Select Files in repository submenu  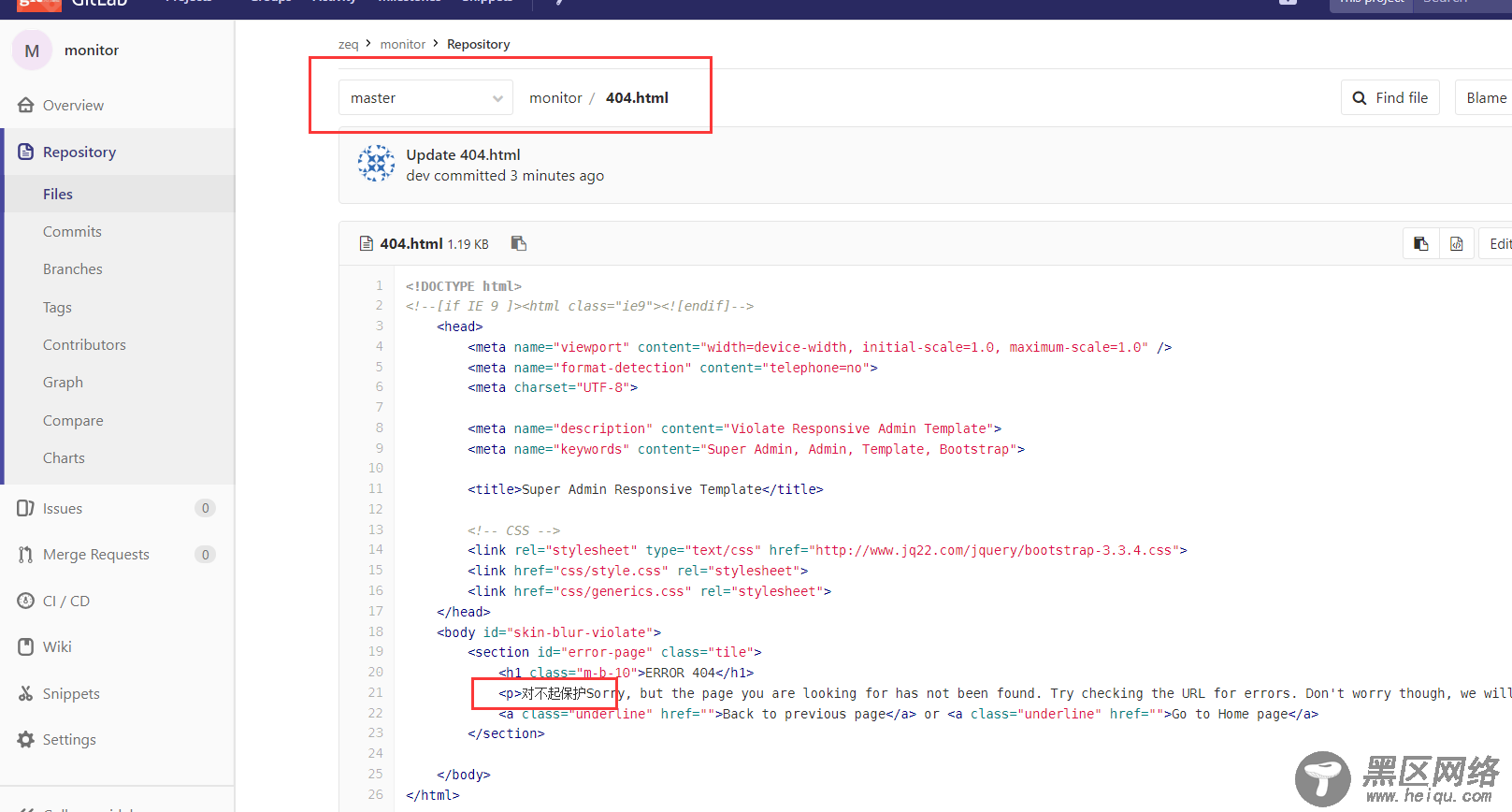tap(58, 194)
